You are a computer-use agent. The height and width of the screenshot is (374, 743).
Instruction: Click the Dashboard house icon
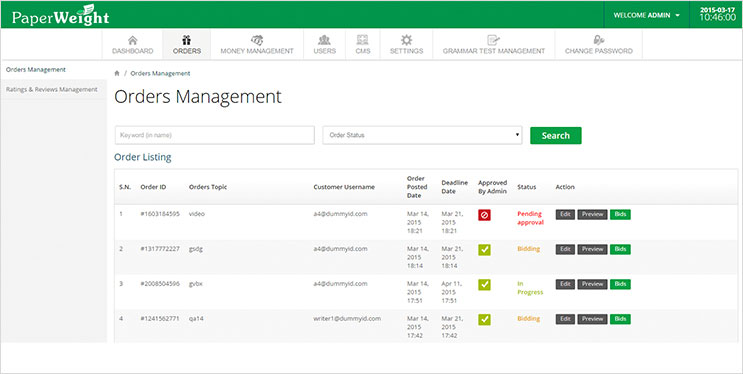[x=133, y=40]
